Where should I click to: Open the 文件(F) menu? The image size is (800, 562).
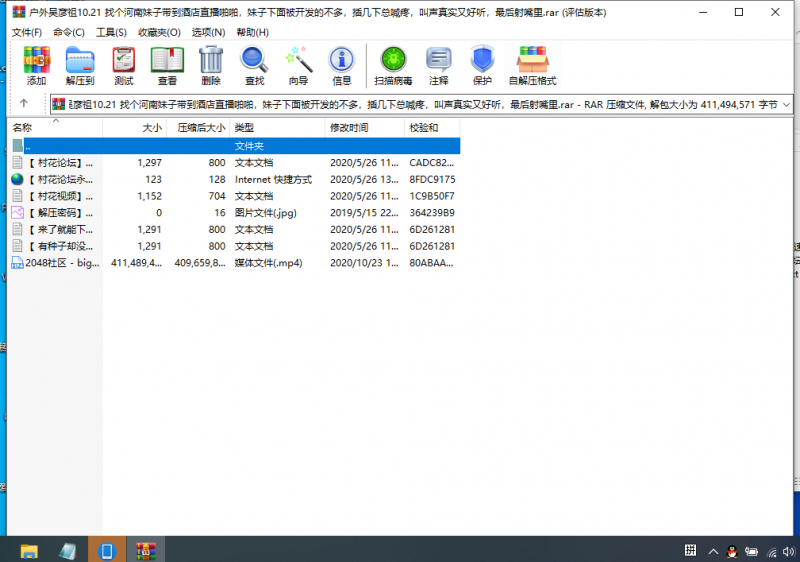coord(26,32)
